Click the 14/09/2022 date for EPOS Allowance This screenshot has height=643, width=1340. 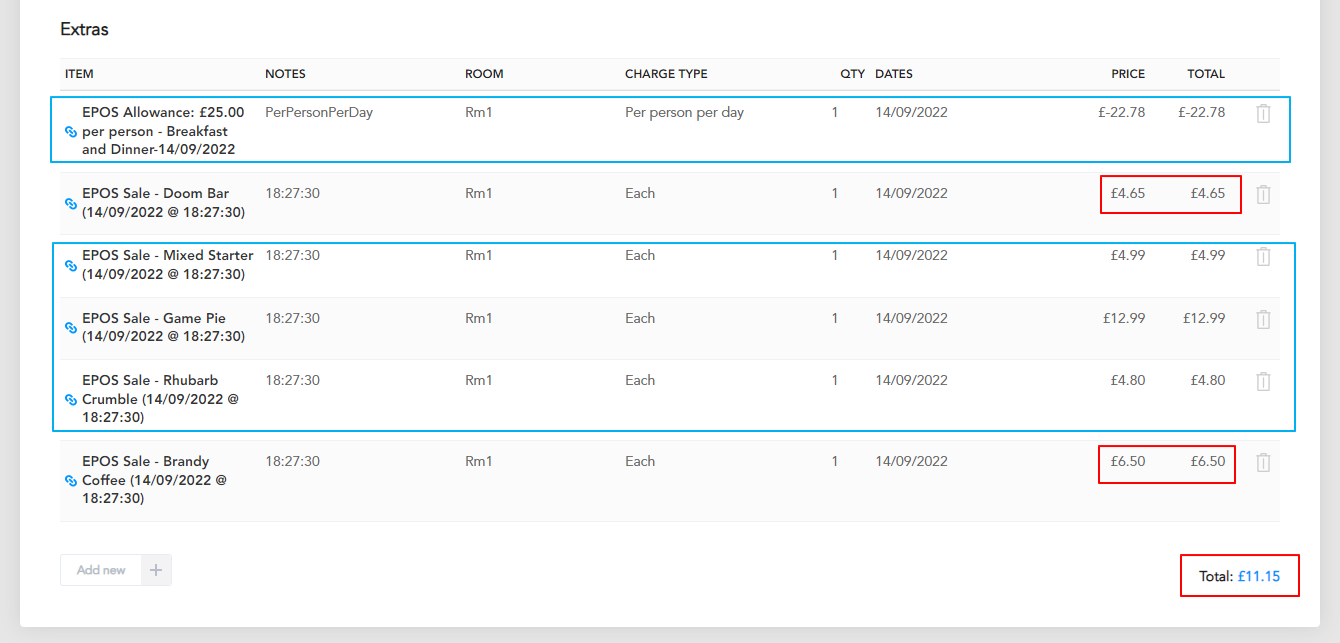911,113
